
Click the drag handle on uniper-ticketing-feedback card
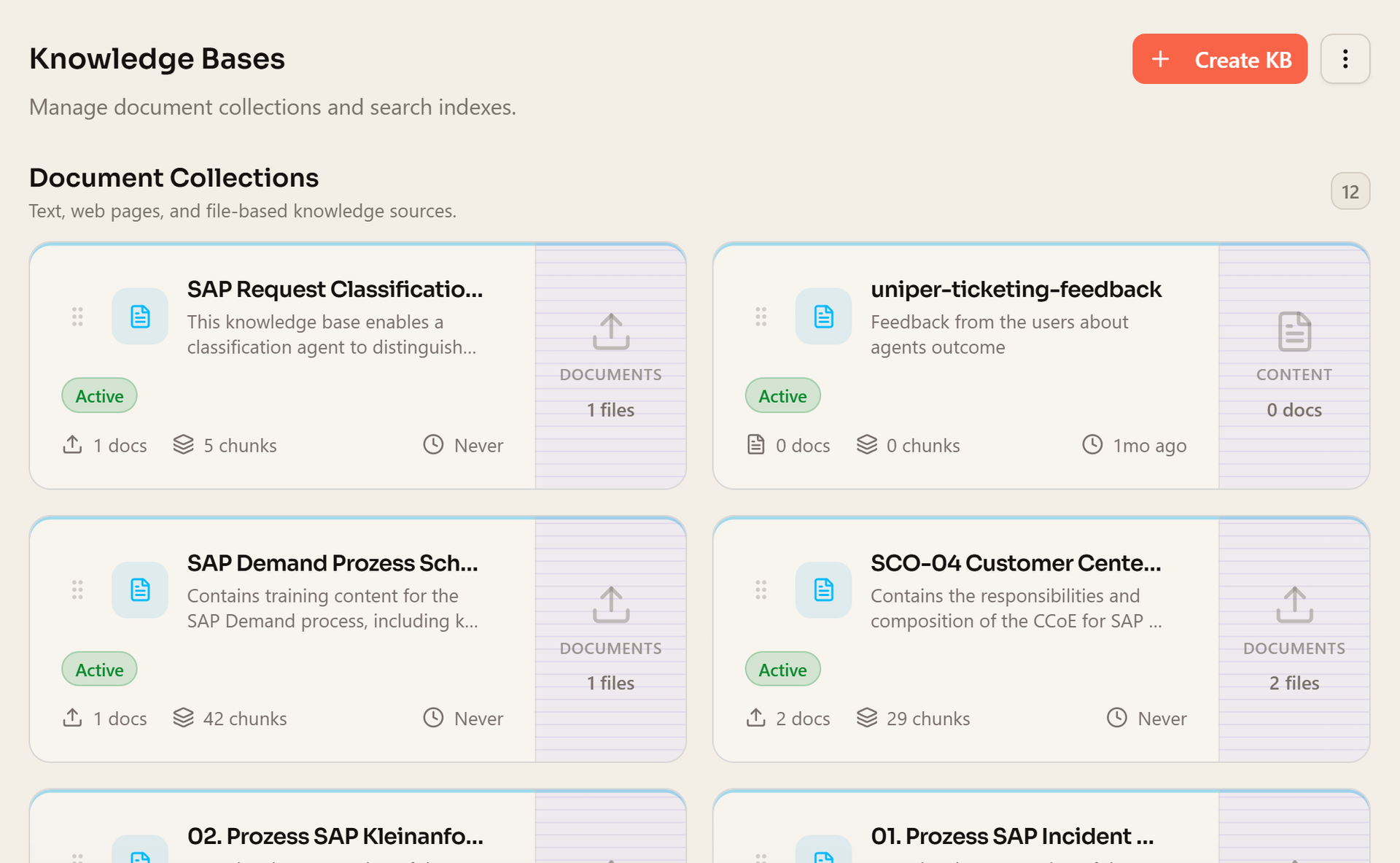(x=761, y=317)
